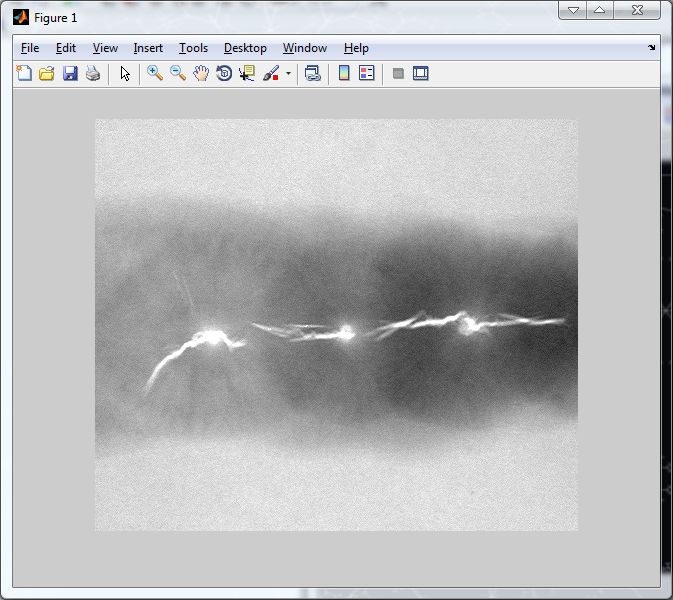Expand the Brush color dropdown arrow

coord(288,73)
